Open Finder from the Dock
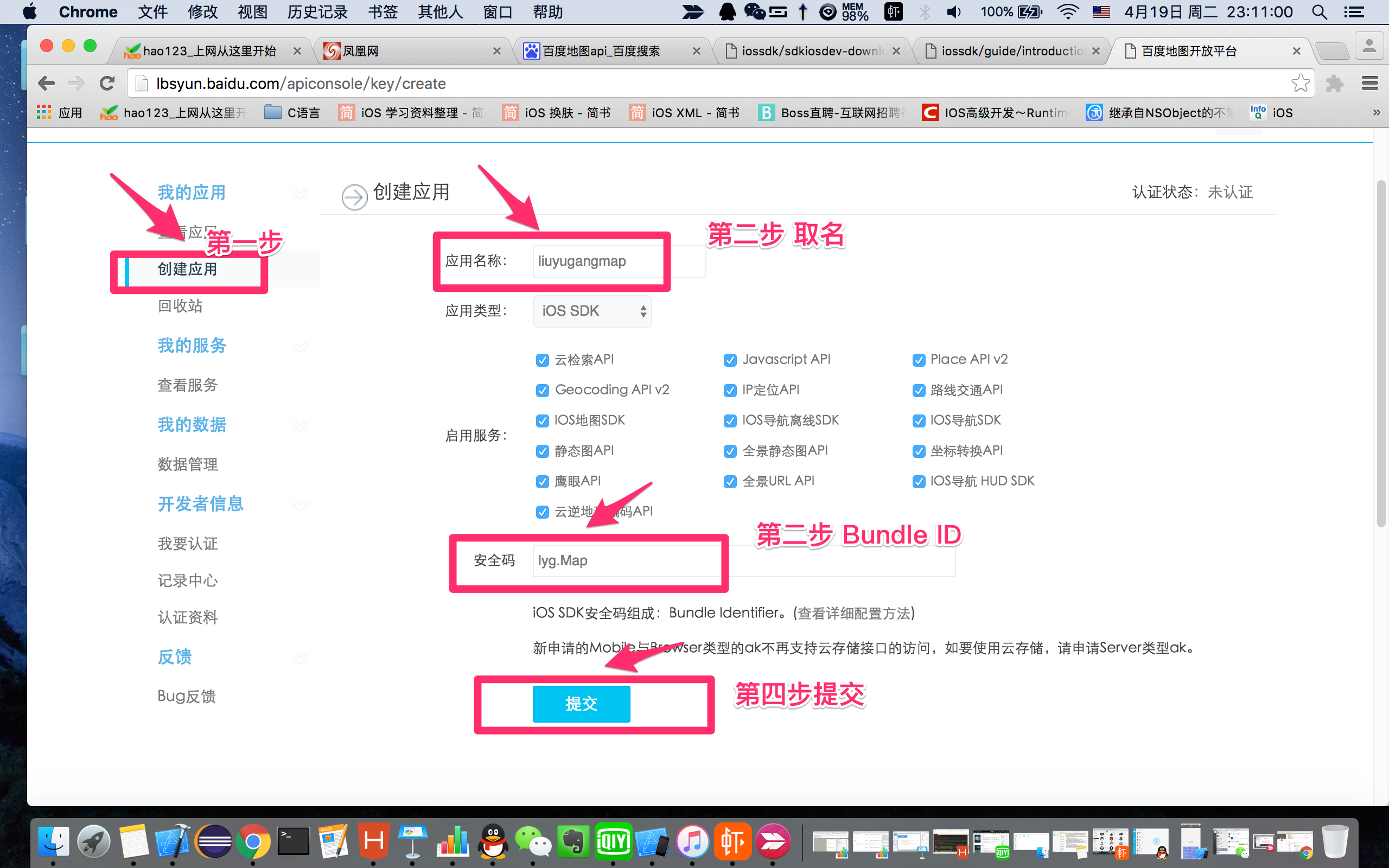 coord(54,841)
